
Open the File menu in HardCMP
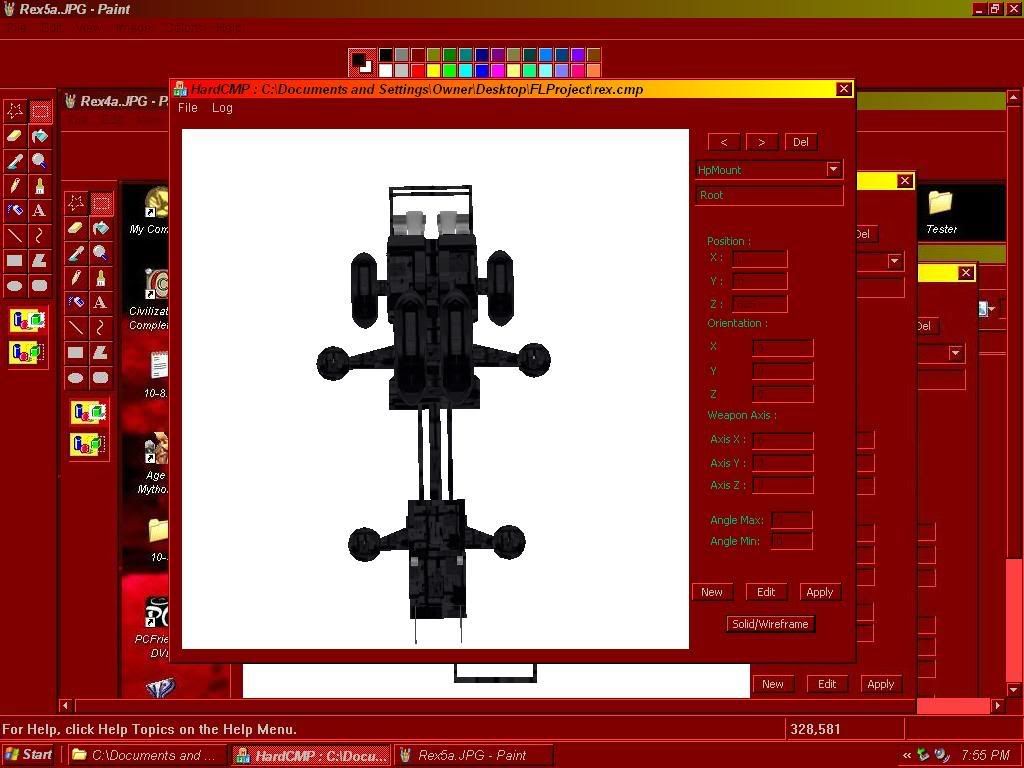(188, 108)
